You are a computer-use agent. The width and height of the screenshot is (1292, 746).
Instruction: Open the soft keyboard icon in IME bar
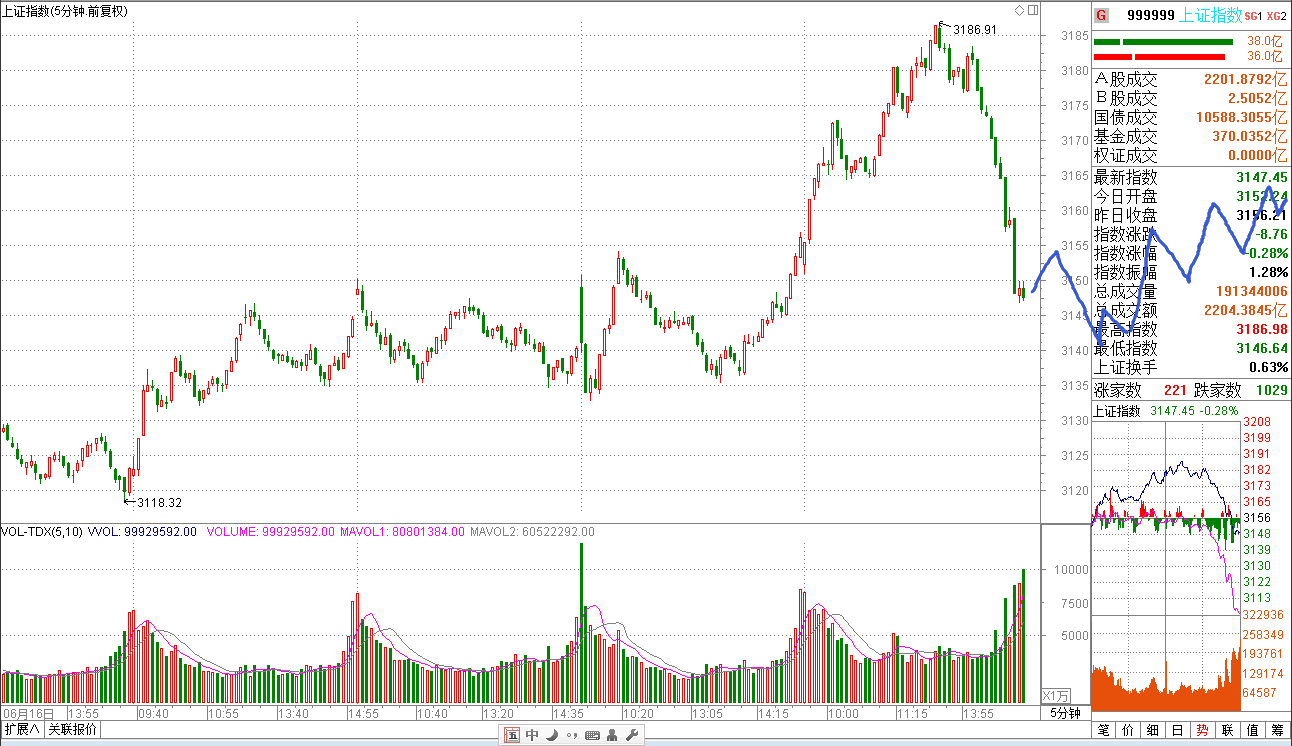click(x=592, y=736)
